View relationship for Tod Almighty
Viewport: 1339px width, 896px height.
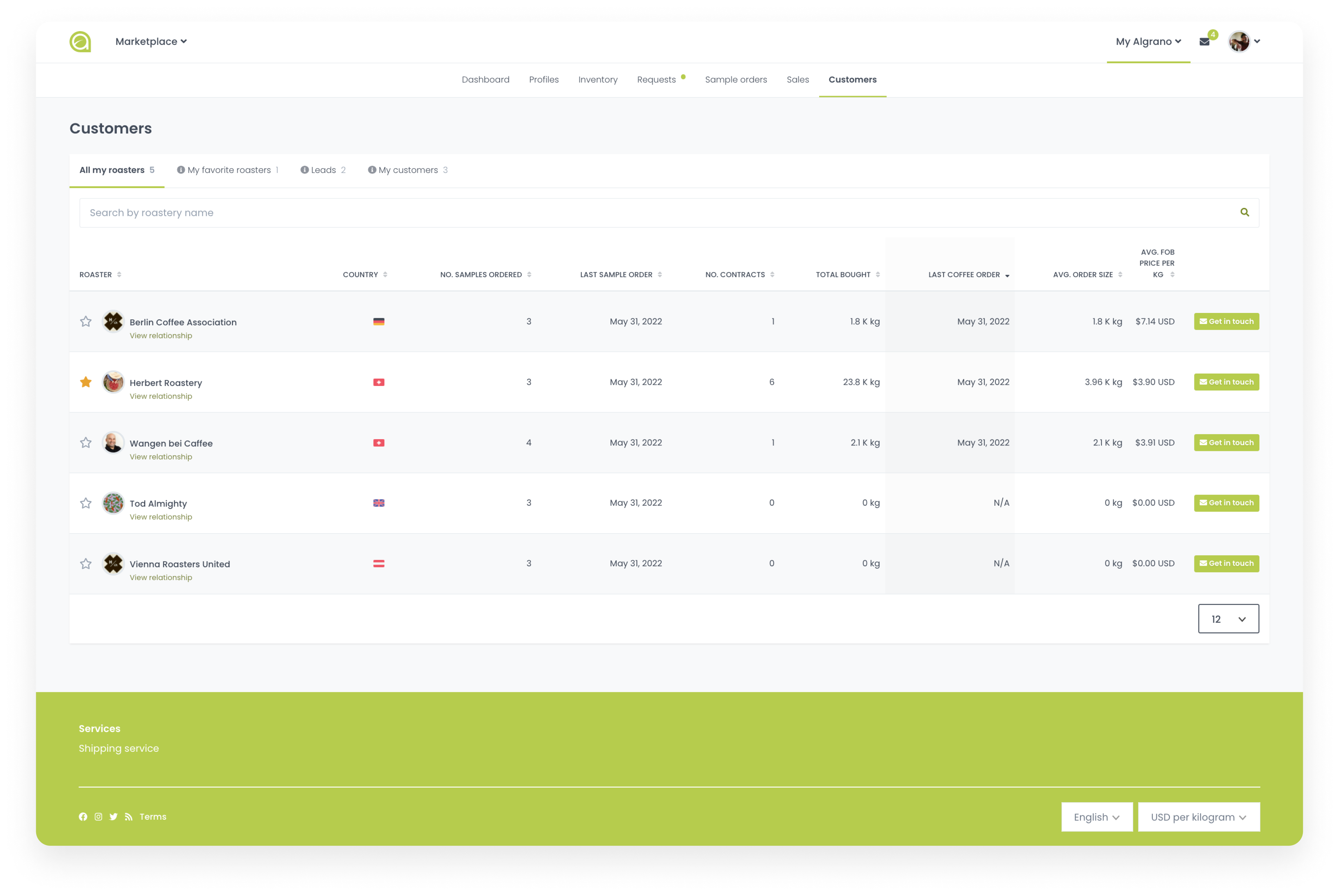[x=161, y=516]
